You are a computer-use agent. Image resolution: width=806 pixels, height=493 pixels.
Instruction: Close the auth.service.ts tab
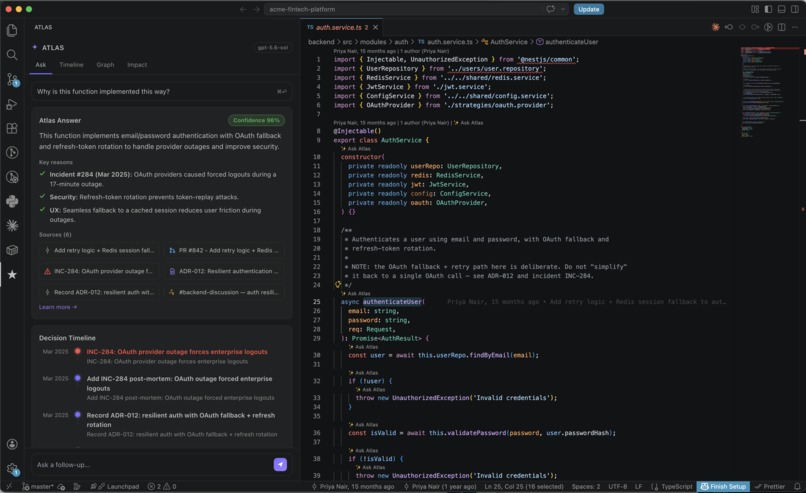click(375, 27)
